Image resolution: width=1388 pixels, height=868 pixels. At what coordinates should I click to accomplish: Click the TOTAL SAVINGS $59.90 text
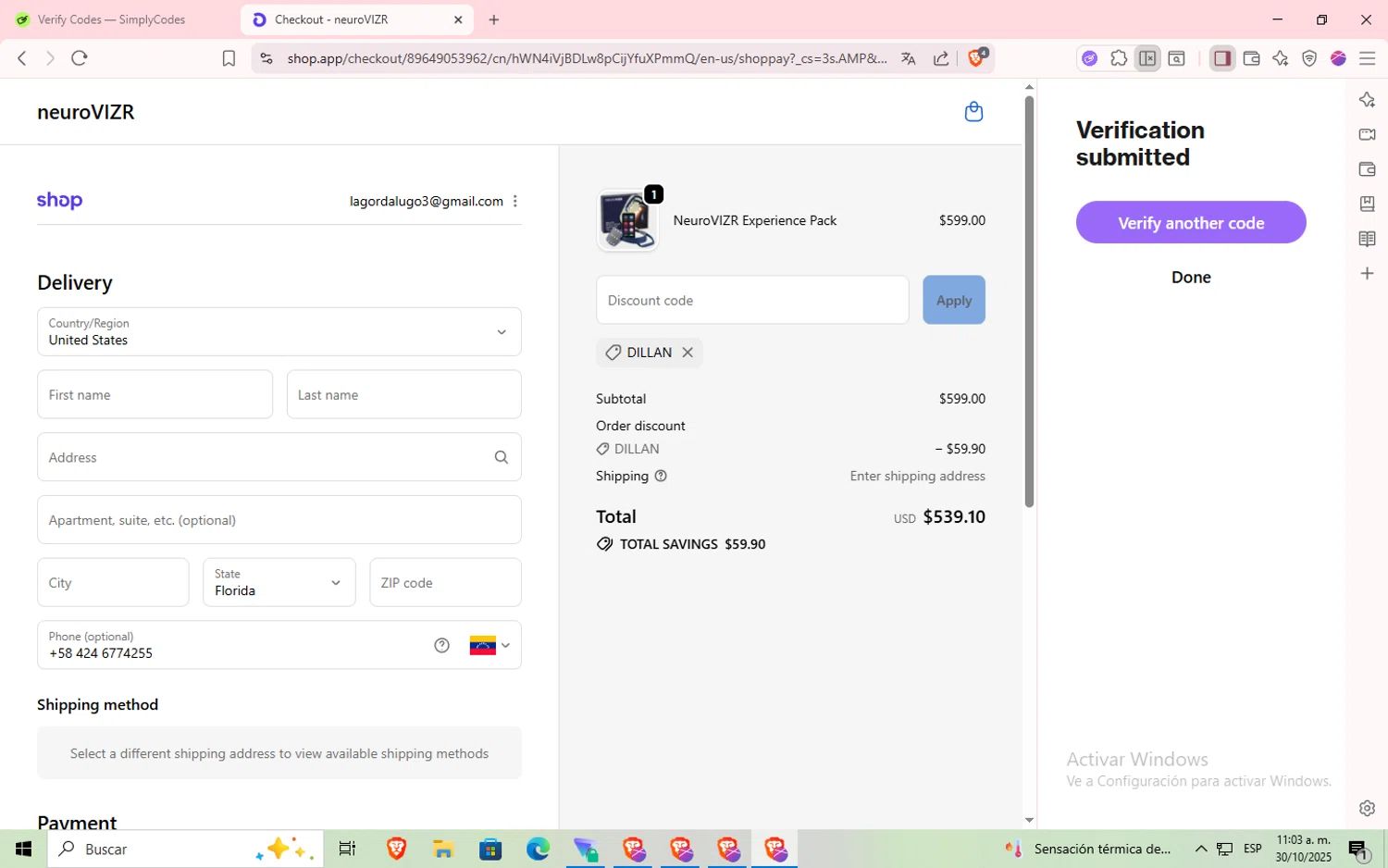click(692, 544)
